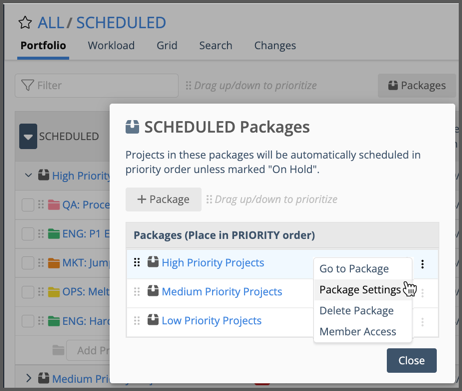Screen dimensions: 462x391
Task: Click the package icon next to Low Priority Projects
Action: 153,320
